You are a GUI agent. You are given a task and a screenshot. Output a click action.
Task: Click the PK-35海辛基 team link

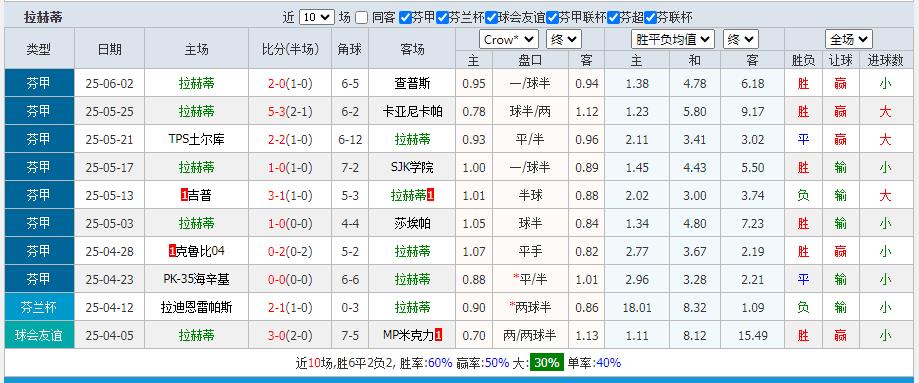coord(196,280)
